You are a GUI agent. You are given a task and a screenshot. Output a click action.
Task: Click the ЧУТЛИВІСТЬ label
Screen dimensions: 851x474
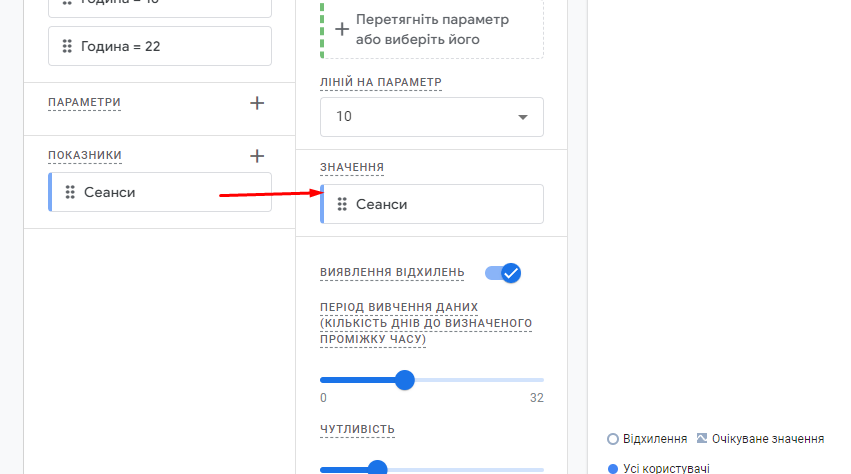[x=357, y=430]
